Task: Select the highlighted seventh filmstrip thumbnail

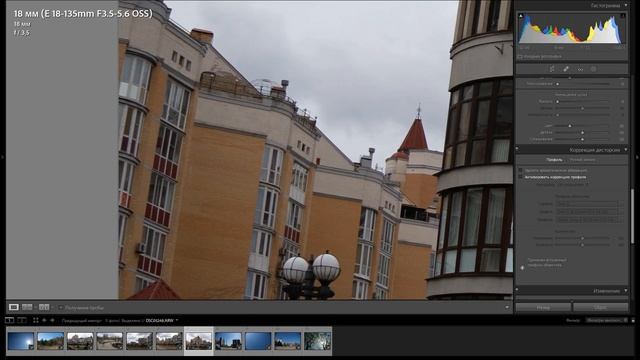Action: (199, 341)
